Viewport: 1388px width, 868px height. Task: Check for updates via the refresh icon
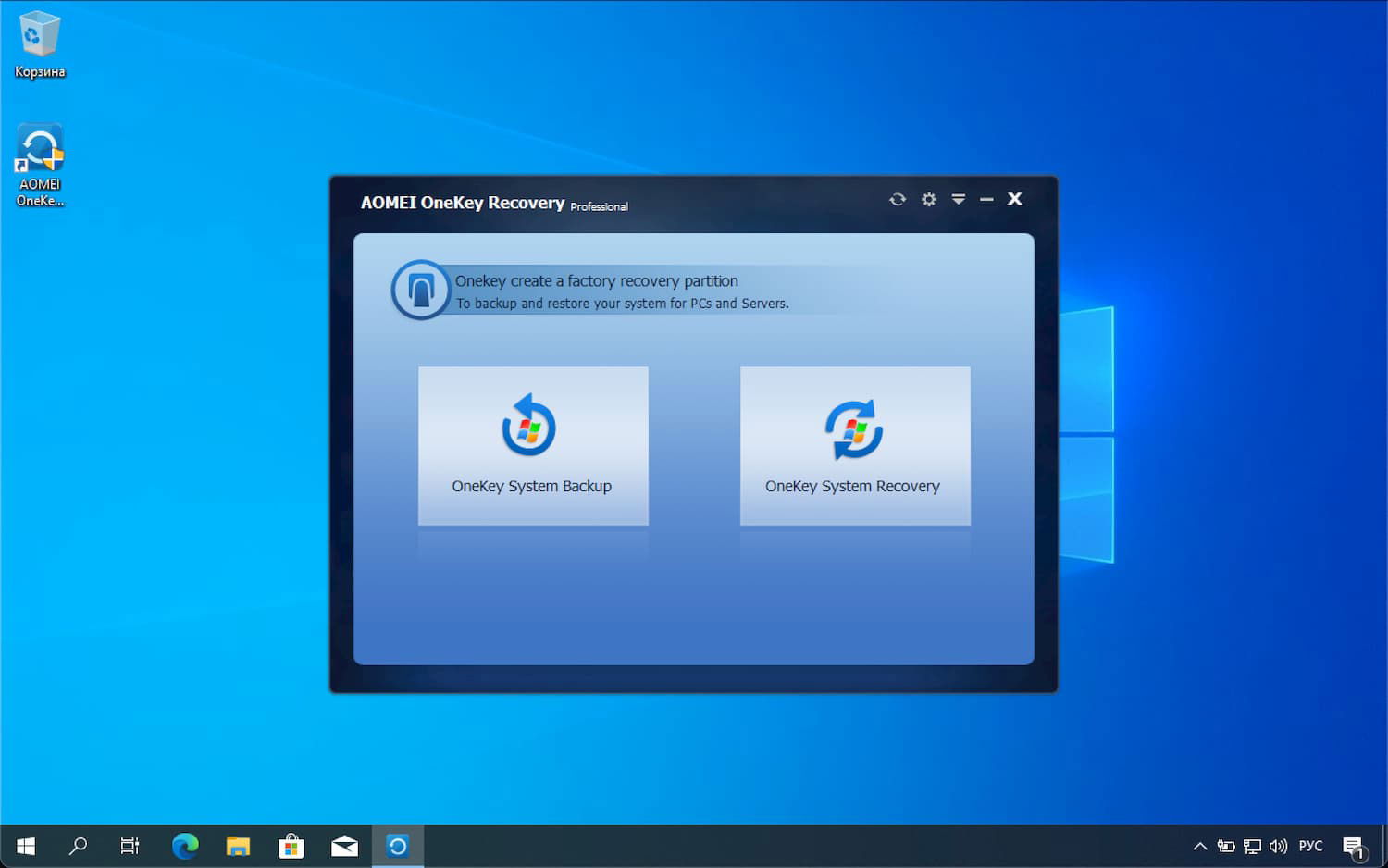point(897,199)
